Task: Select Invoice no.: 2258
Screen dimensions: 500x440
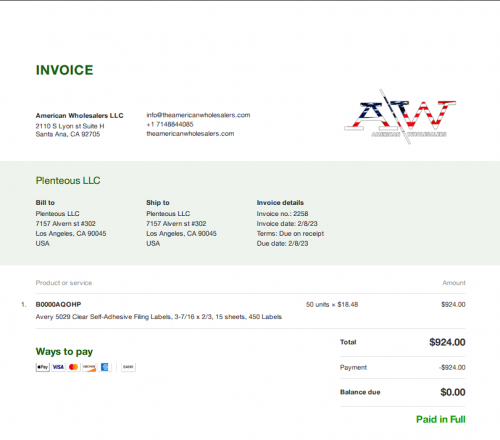Action: click(x=282, y=214)
